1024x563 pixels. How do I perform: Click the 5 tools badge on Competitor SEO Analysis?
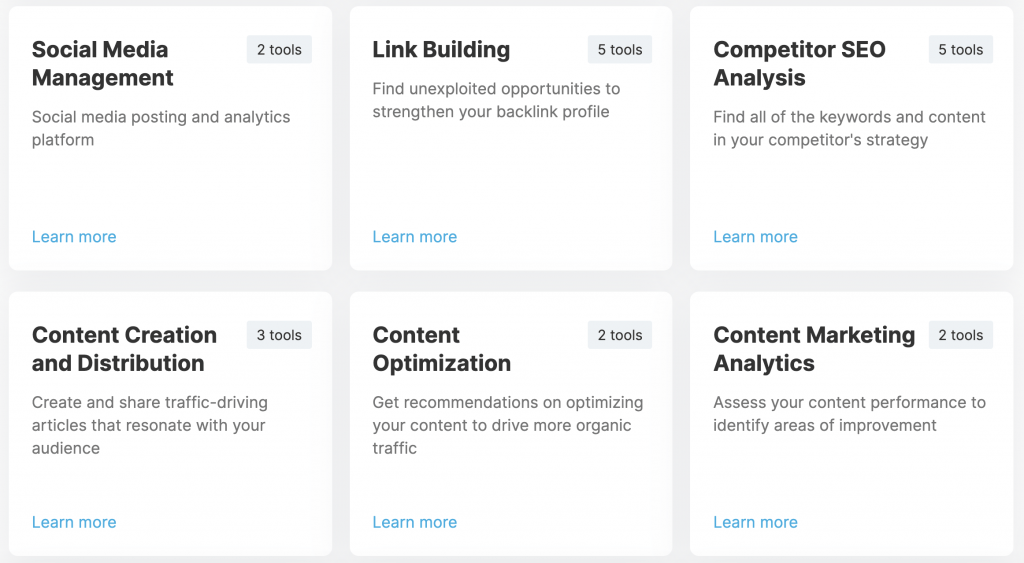(x=961, y=50)
